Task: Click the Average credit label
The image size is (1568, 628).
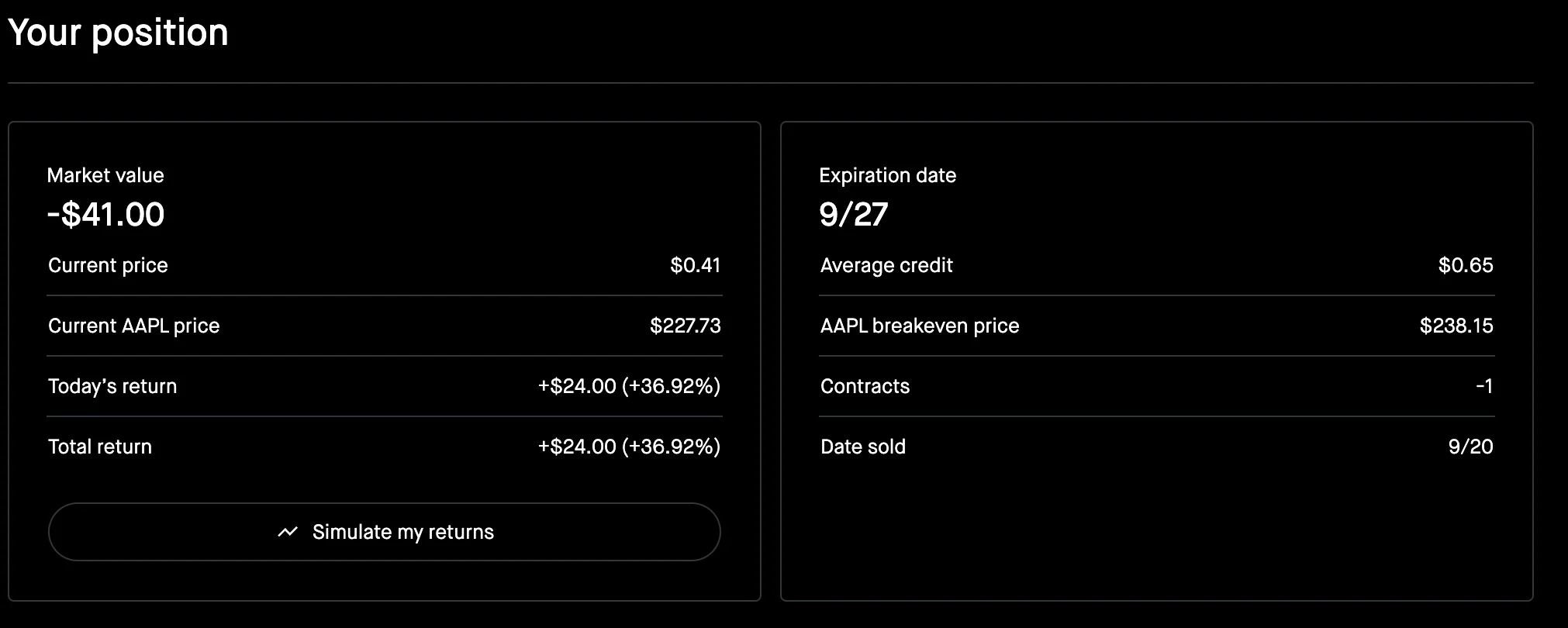Action: point(886,265)
